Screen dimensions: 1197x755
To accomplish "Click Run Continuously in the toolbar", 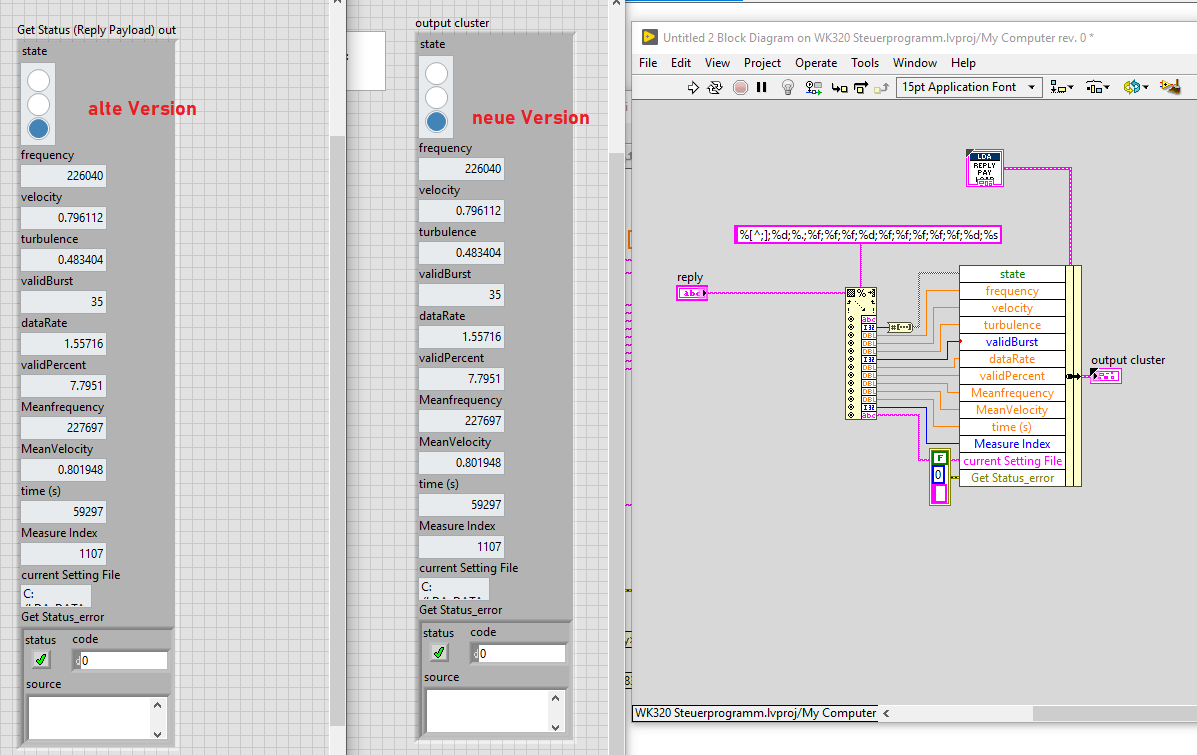I will 715,88.
